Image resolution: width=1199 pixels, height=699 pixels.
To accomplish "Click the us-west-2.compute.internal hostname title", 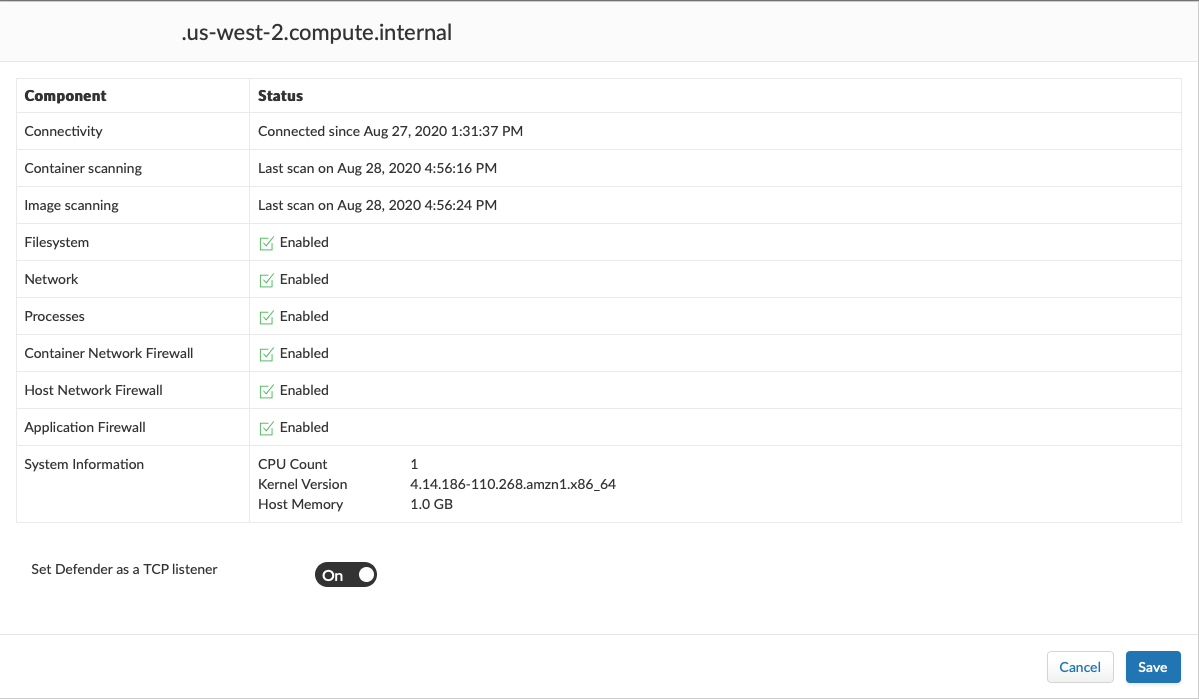I will click(x=316, y=33).
